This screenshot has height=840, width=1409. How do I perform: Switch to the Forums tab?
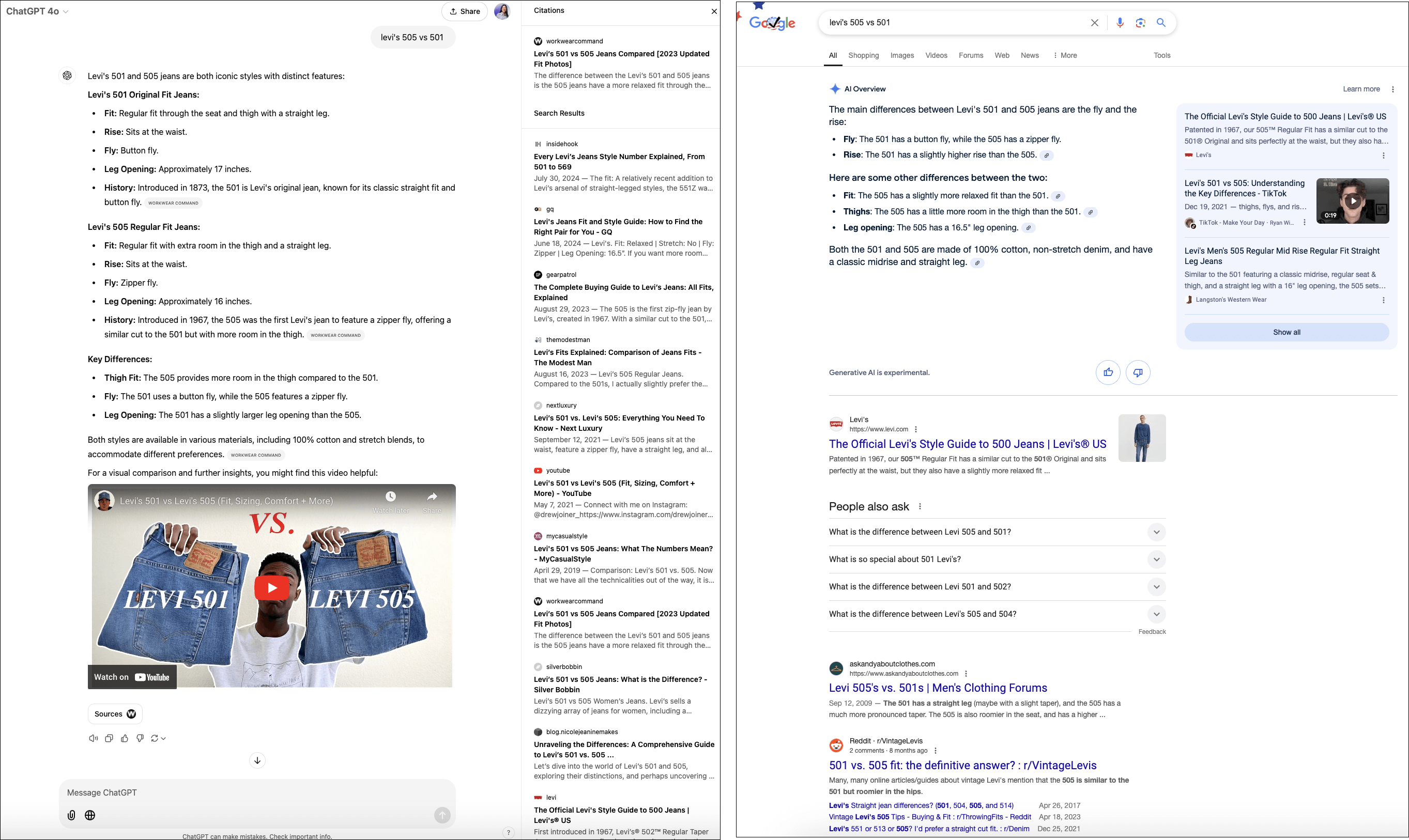[971, 55]
